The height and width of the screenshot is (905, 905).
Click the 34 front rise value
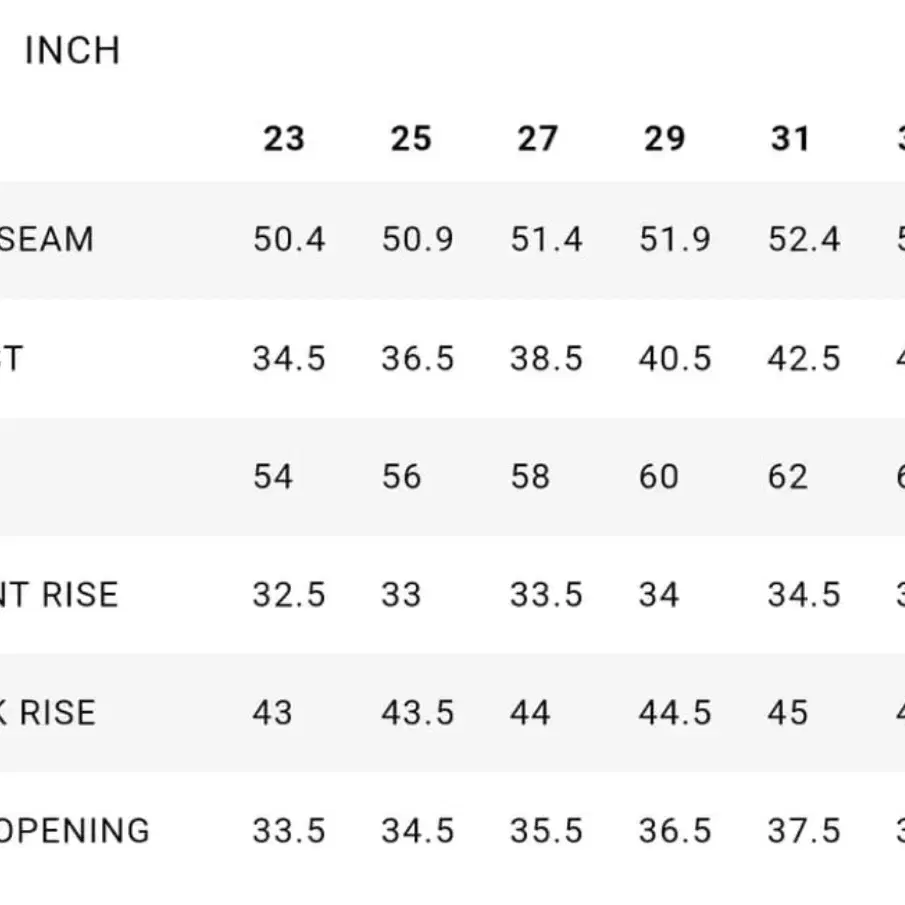tap(659, 595)
